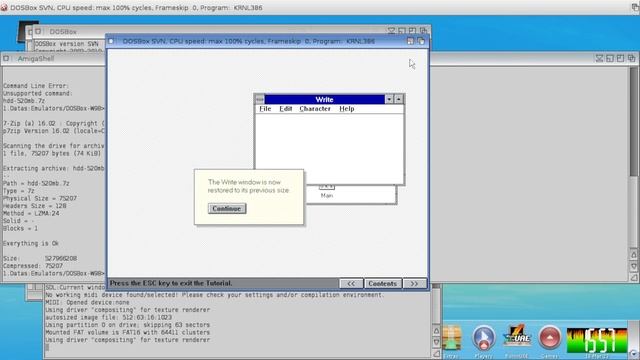
Task: Click the Write window title bar
Action: pyautogui.click(x=324, y=99)
